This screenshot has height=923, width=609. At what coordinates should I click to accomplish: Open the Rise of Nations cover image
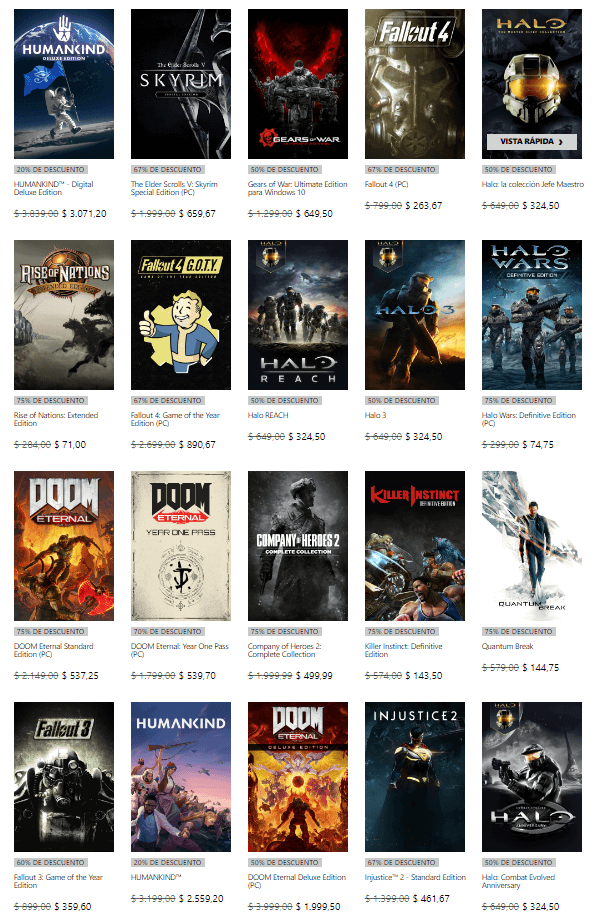coord(64,315)
